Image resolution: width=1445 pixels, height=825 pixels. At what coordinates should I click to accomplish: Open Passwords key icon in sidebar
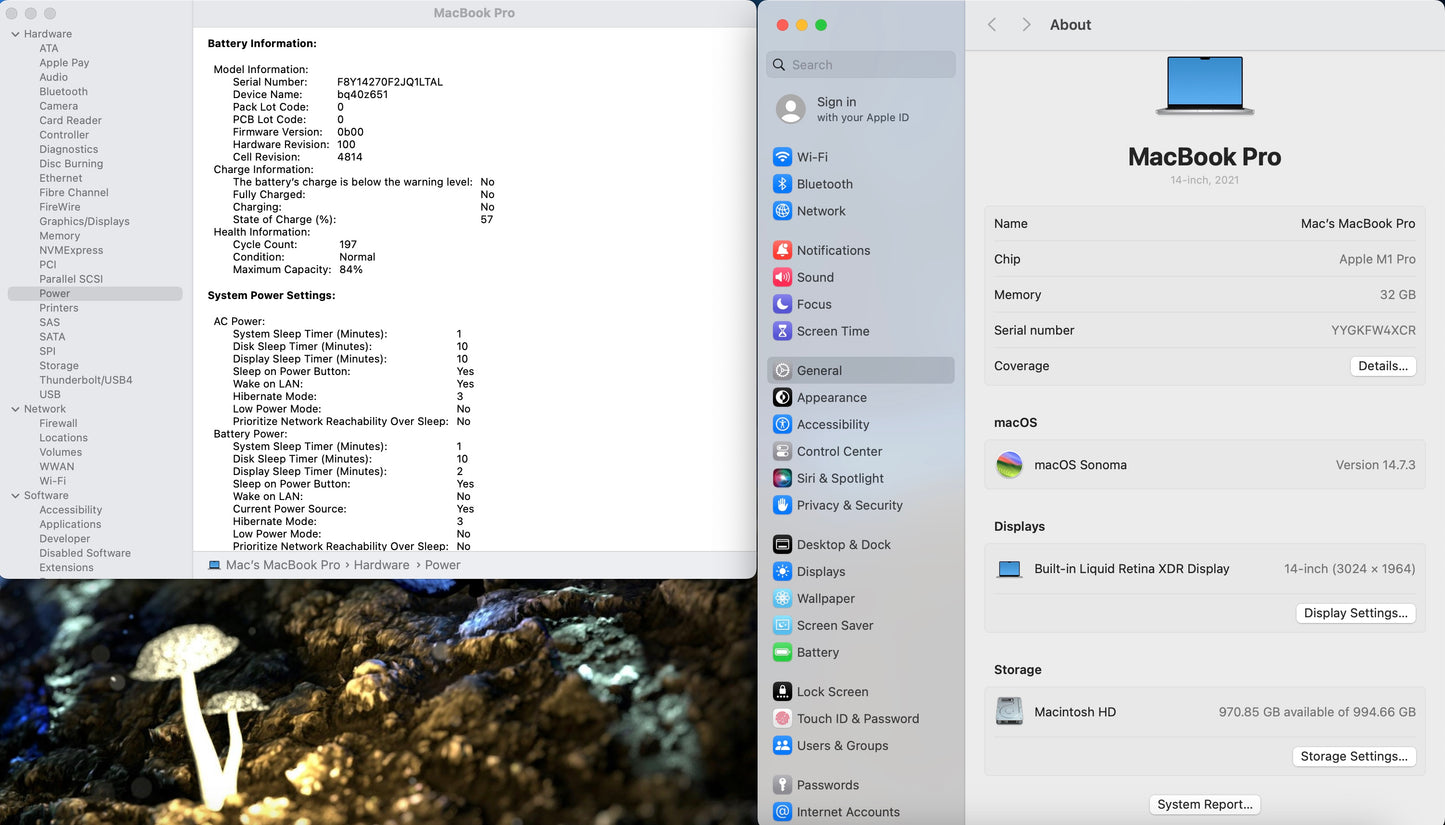(x=782, y=784)
